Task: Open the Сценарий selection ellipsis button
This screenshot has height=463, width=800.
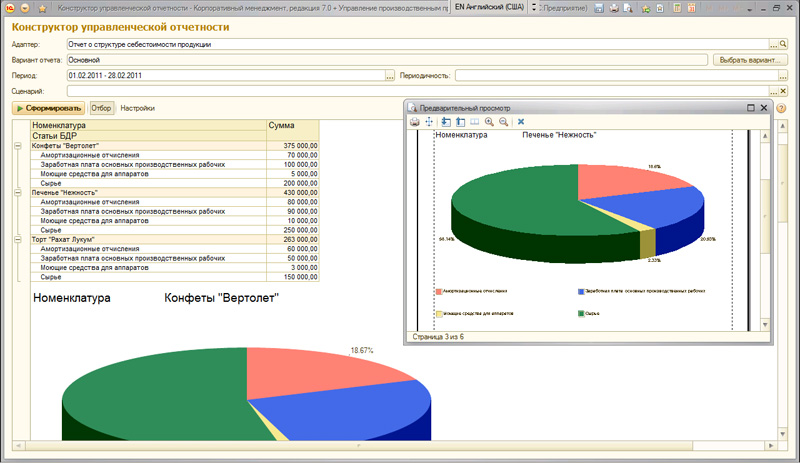Action: click(774, 91)
